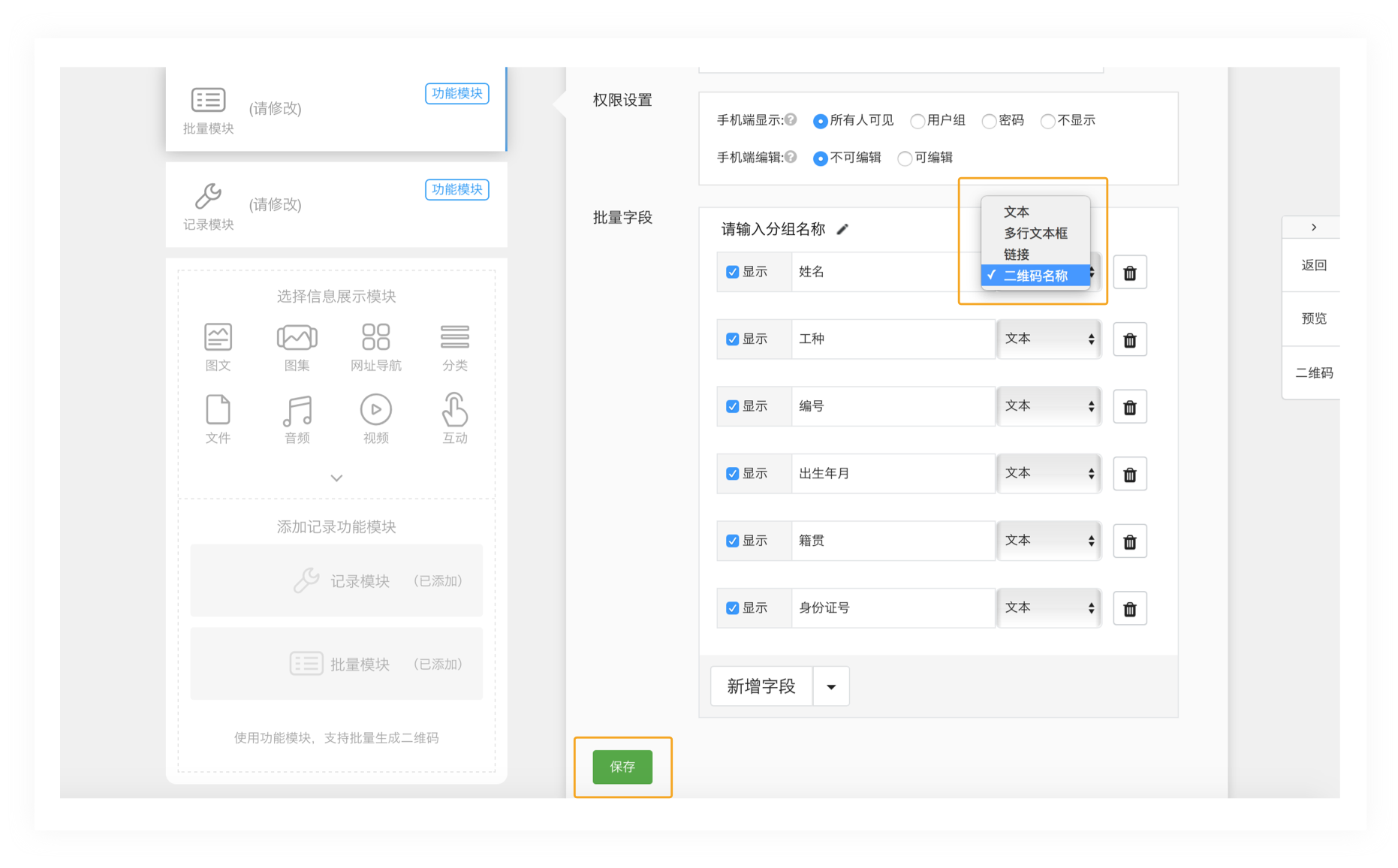This screenshot has width=1398, height=868.
Task: Select the 互动 interaction module icon
Action: [x=455, y=409]
